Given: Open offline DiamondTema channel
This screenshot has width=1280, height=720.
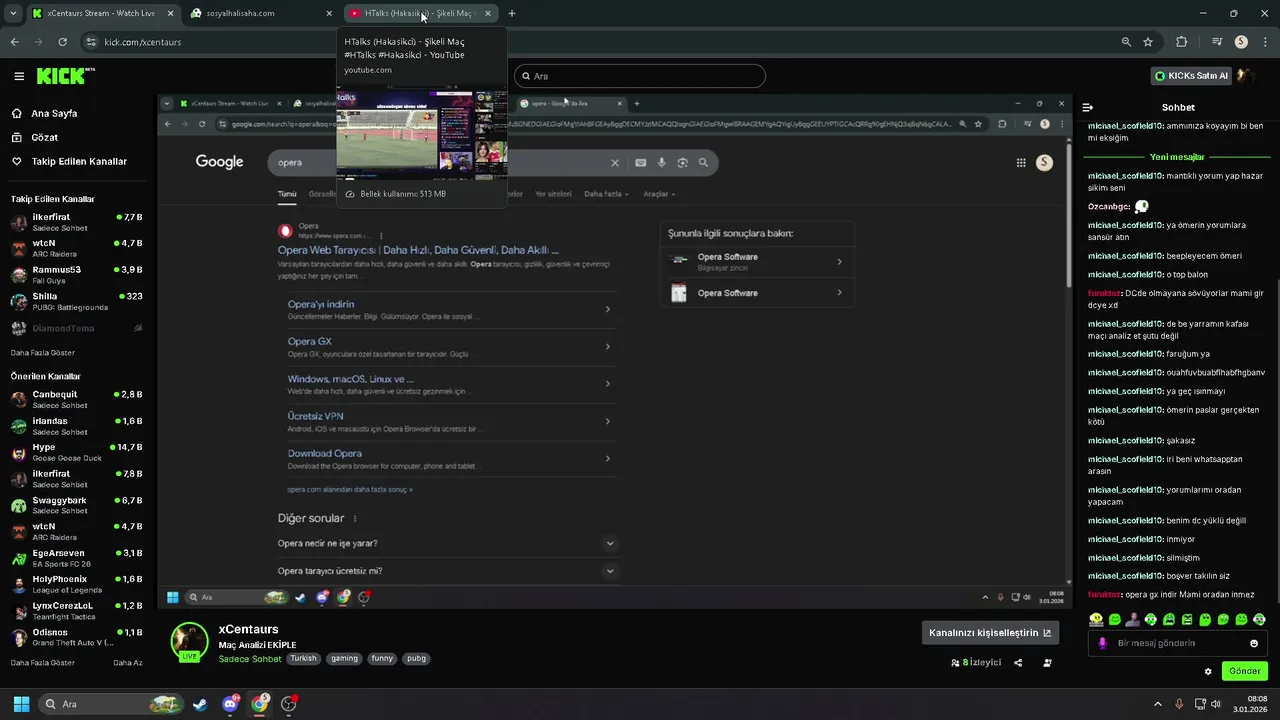Looking at the screenshot, I should [77, 328].
